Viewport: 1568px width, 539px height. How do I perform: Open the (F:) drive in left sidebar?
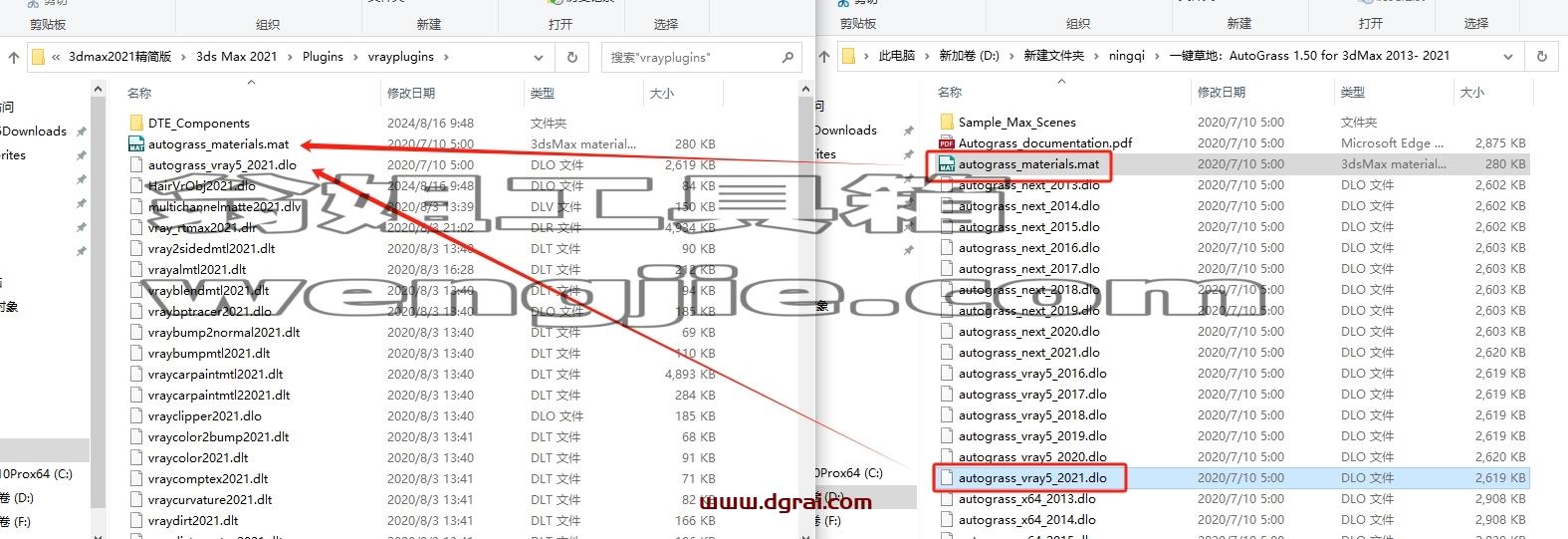tap(16, 521)
